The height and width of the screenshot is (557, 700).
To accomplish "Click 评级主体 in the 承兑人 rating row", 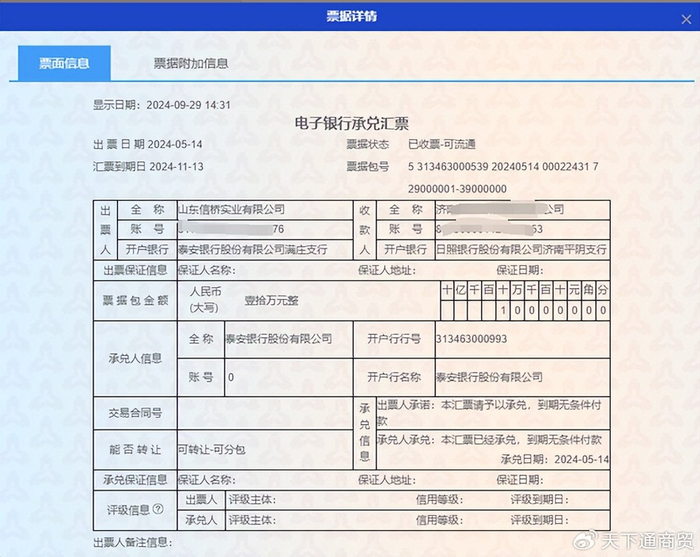I will tap(252, 520).
